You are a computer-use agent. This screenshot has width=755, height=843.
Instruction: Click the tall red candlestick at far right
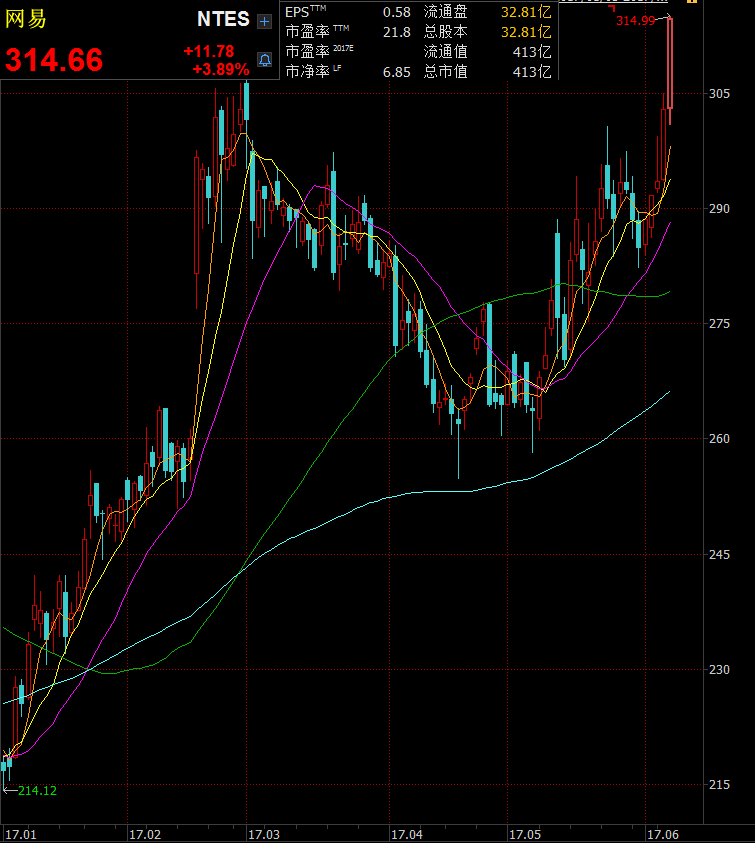coord(670,62)
